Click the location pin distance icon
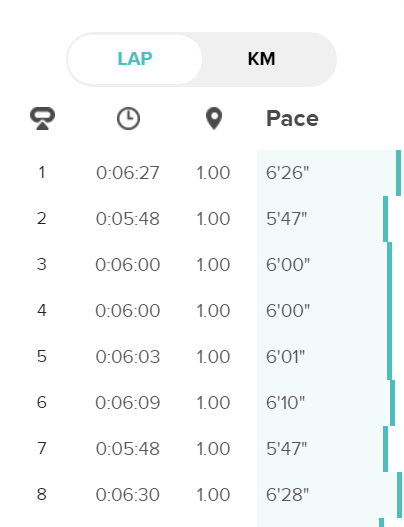The height and width of the screenshot is (527, 404). [x=214, y=119]
